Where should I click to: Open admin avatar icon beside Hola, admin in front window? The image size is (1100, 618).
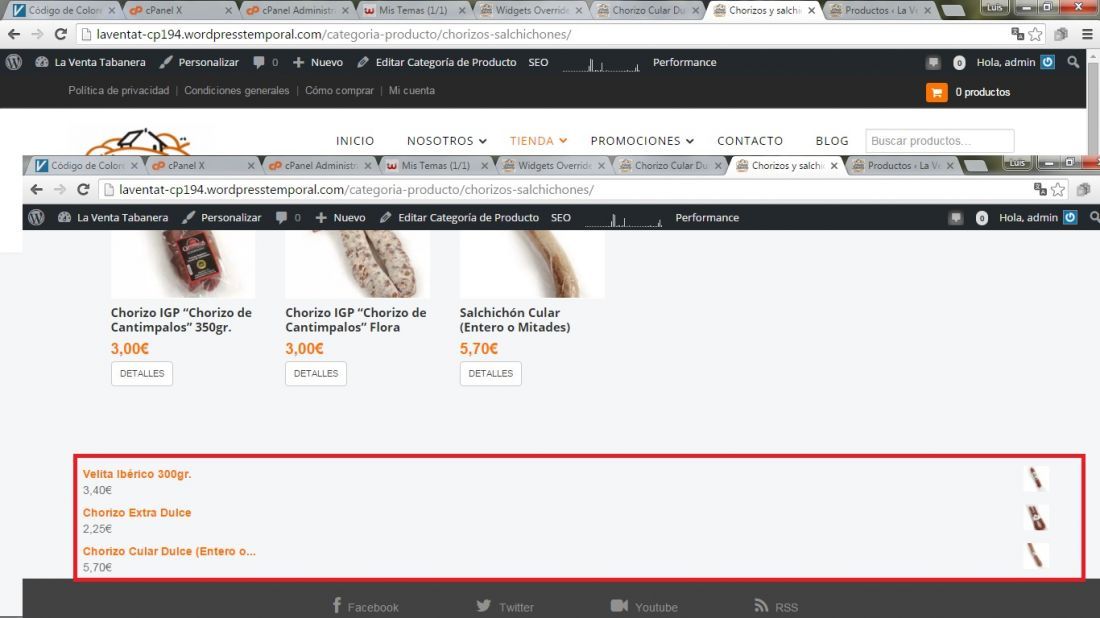(1070, 217)
